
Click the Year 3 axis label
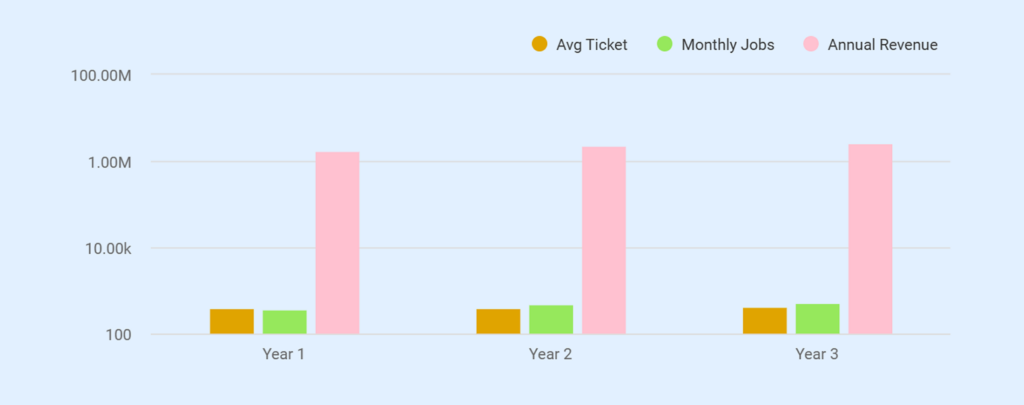click(817, 354)
